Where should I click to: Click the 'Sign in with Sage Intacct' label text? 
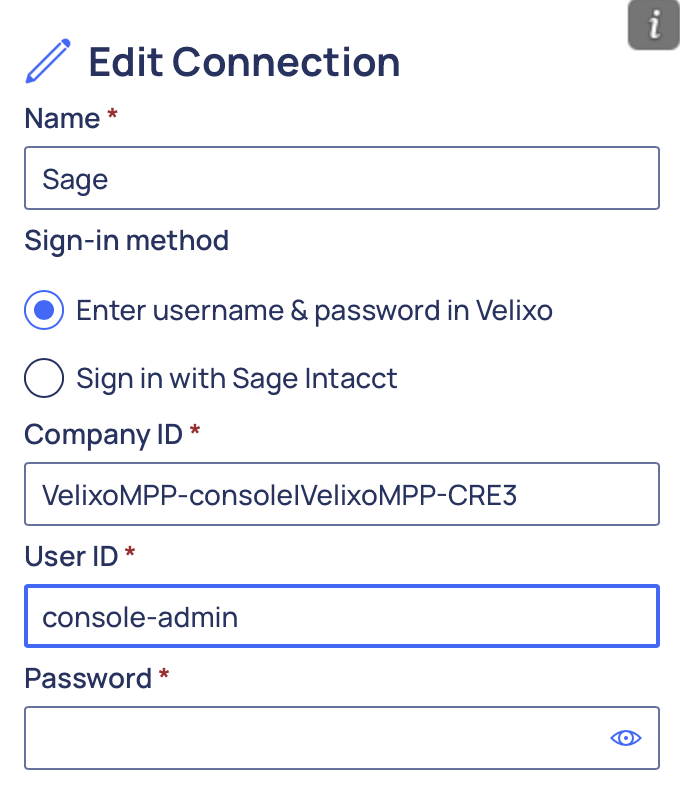237,379
